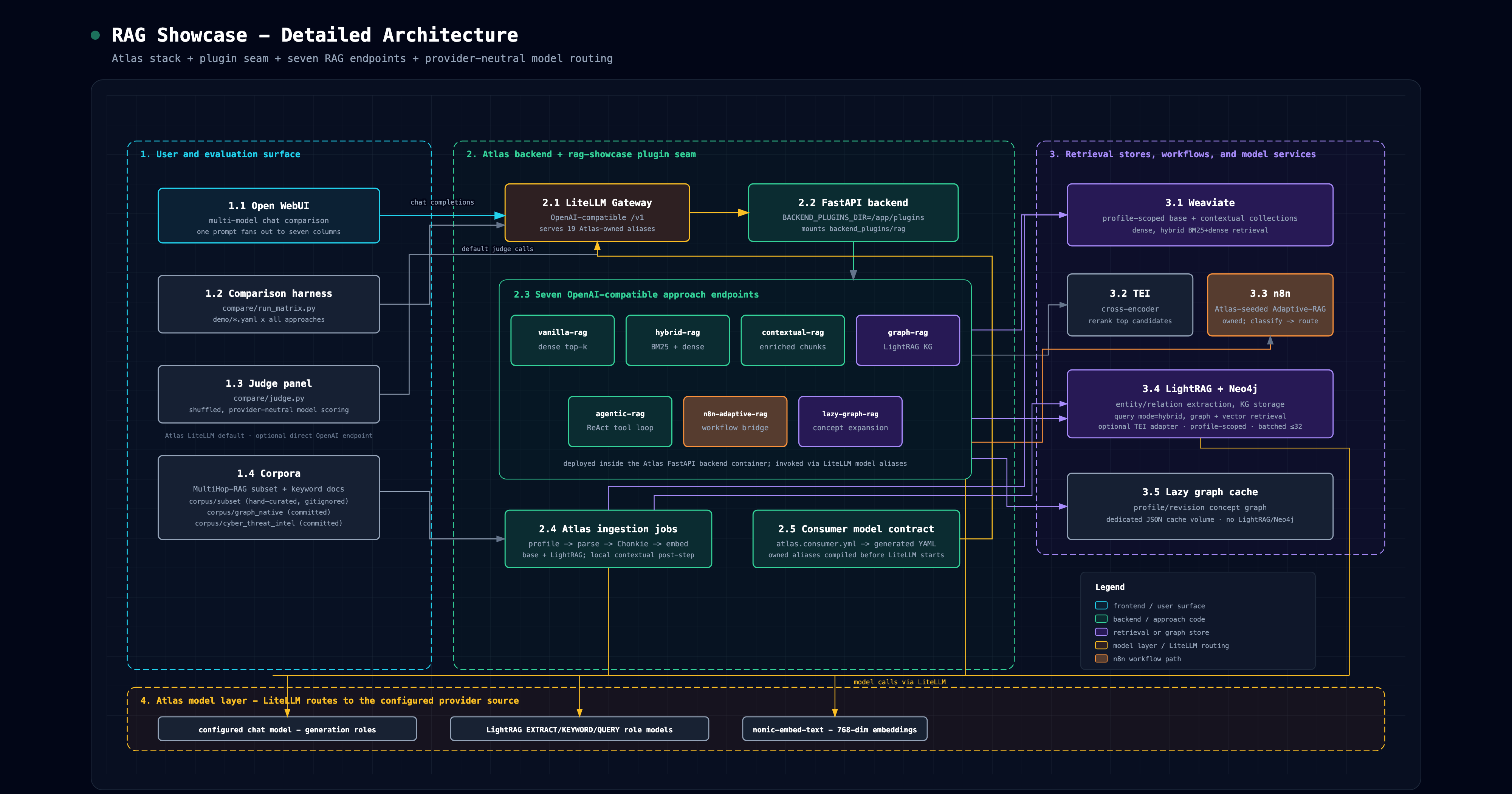The image size is (1512, 794).
Task: Select the 3.4 LightRAG + Neo4j node
Action: [x=1200, y=403]
